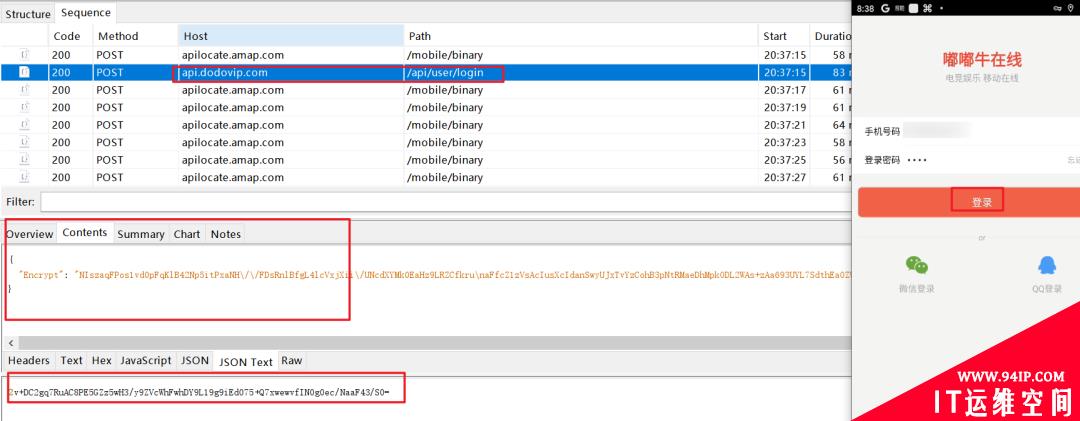Open the Structure tab
The width and height of the screenshot is (1080, 421).
28,14
